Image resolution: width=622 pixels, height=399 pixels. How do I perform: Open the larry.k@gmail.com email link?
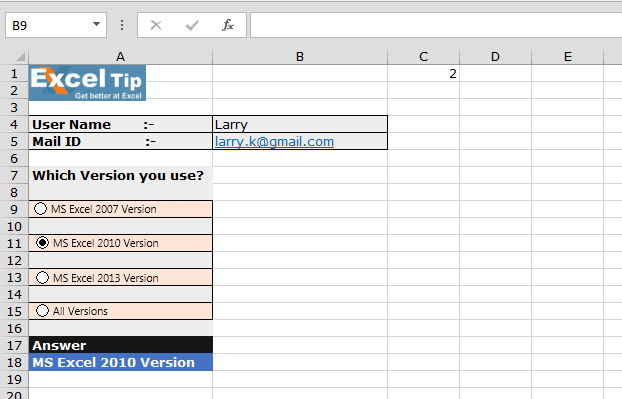click(274, 142)
